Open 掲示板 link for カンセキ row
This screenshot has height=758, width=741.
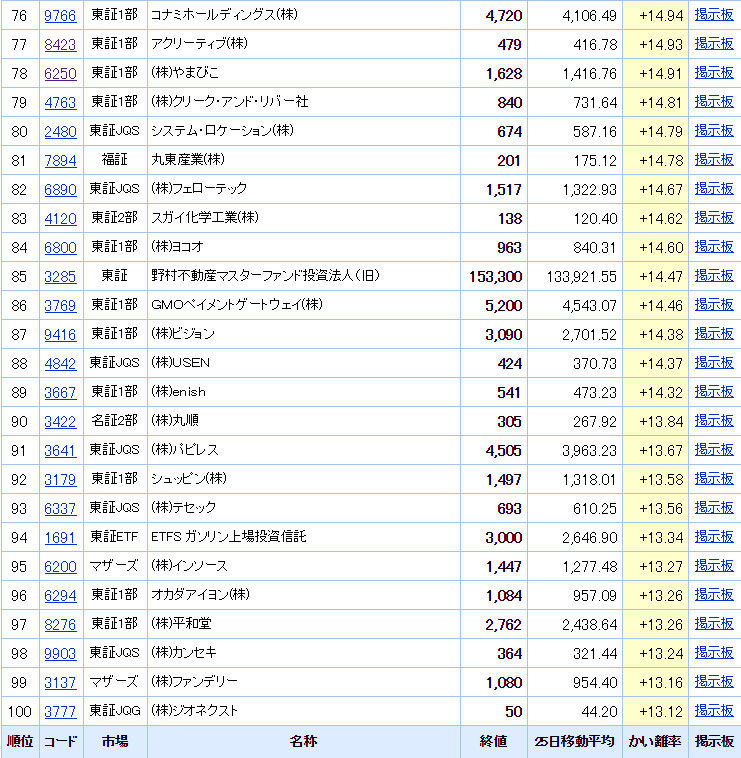click(x=714, y=653)
